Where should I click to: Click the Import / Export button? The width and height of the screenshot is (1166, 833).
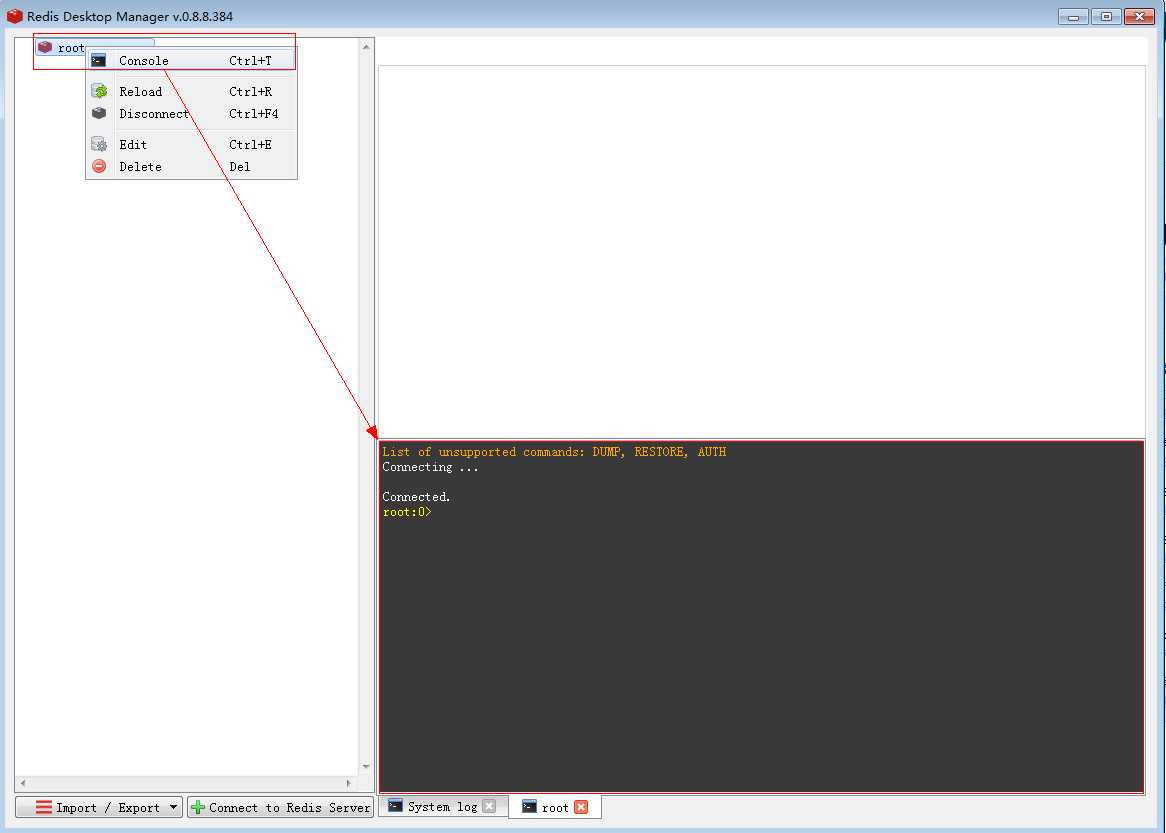tap(99, 807)
